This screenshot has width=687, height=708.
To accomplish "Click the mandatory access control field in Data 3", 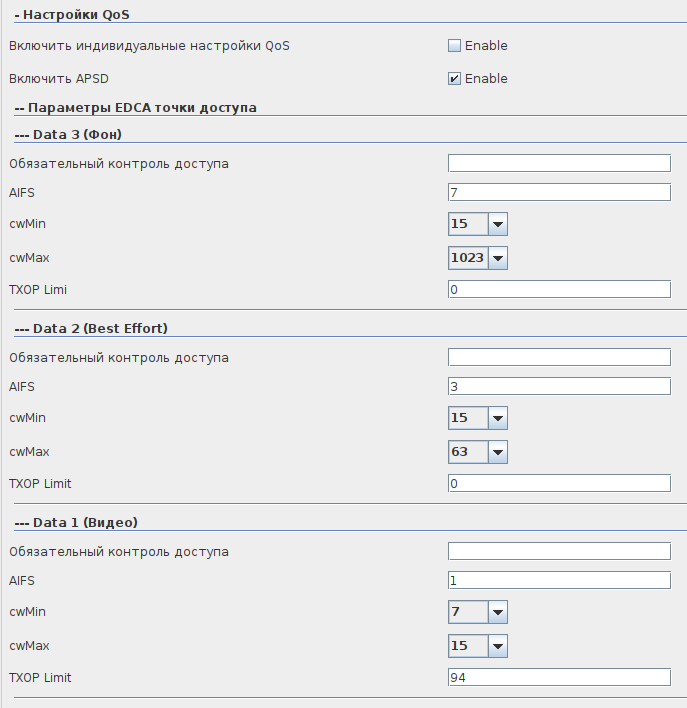I will click(x=559, y=163).
